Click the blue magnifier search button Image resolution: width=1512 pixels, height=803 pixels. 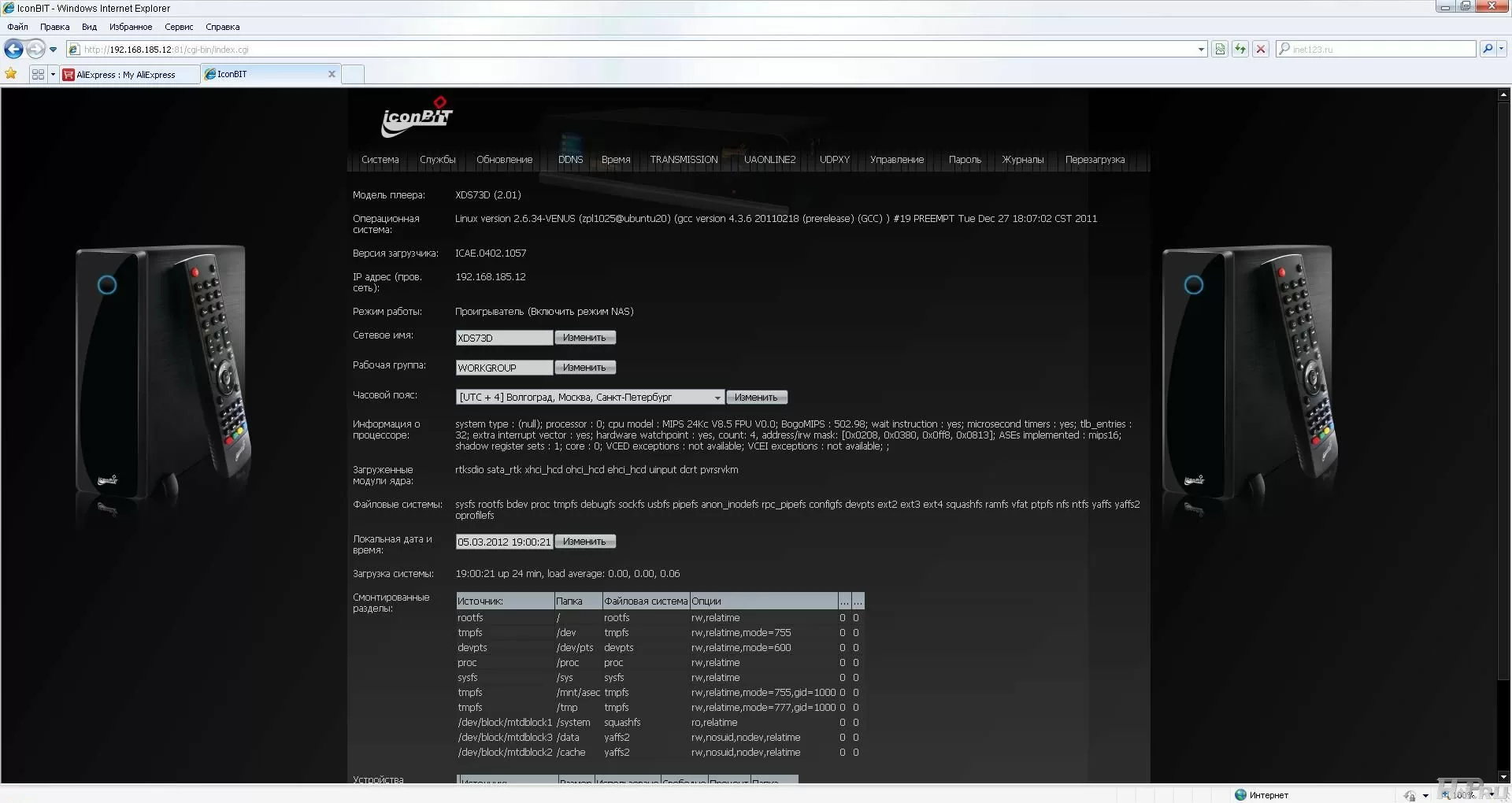pos(1487,49)
